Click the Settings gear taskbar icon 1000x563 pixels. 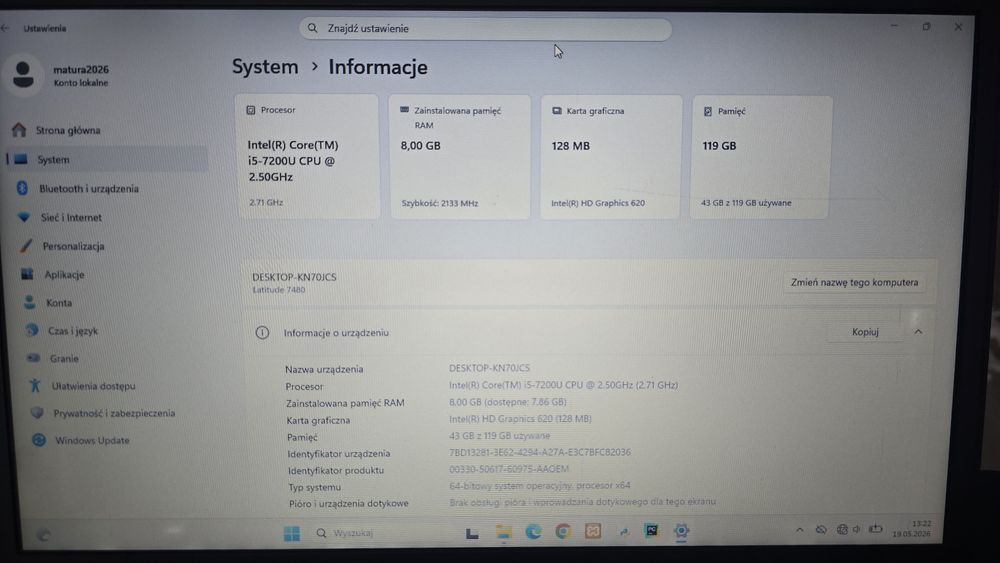click(681, 530)
